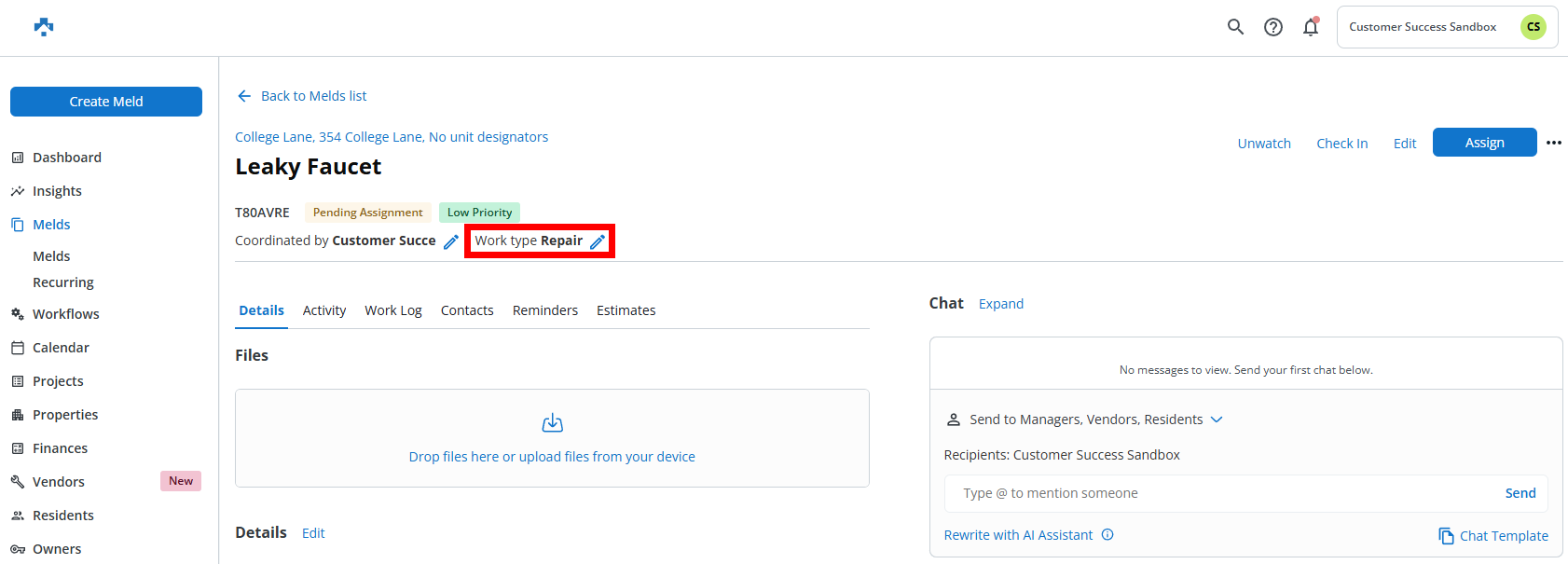Edit the coordinator with pencil icon

451,241
